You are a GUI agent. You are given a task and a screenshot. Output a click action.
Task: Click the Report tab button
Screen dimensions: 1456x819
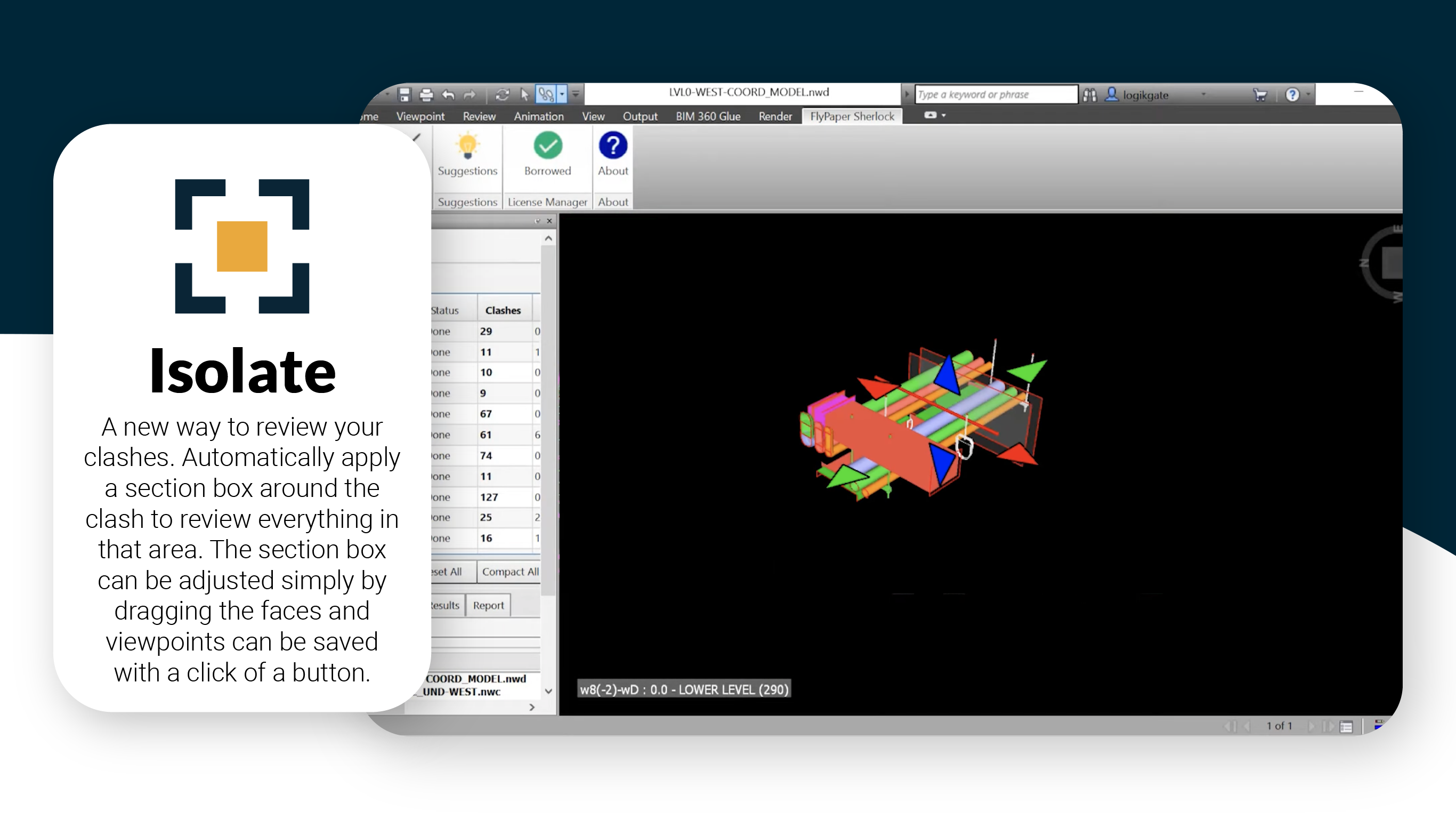pos(488,605)
